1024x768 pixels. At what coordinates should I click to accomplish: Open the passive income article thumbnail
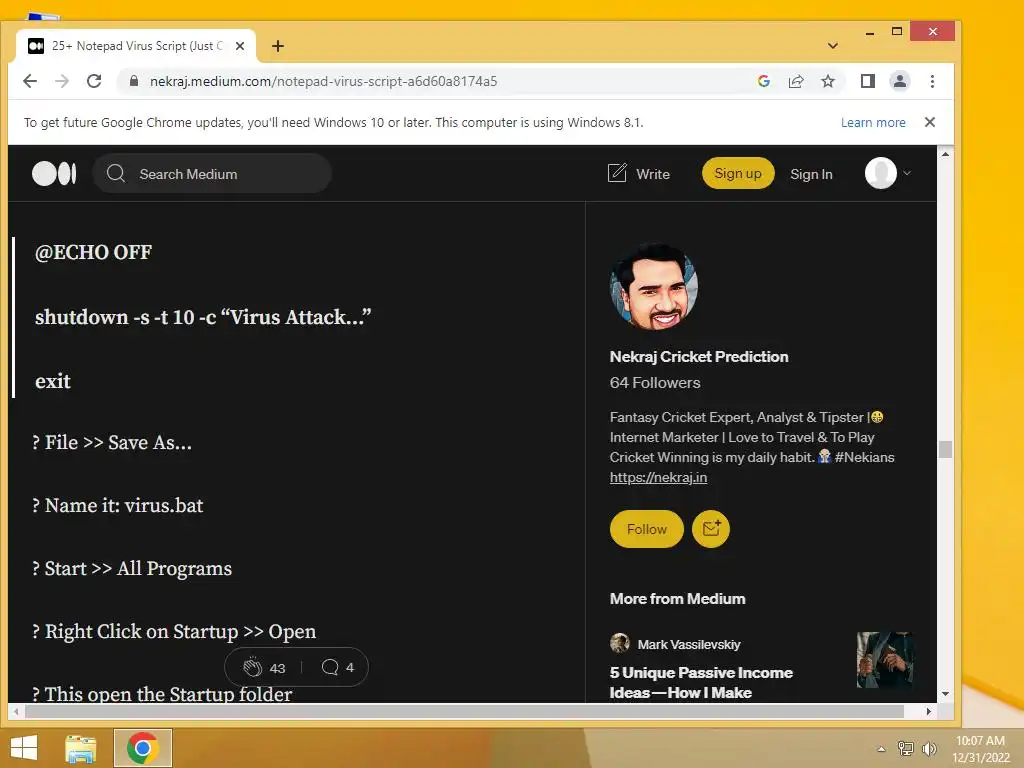pyautogui.click(x=885, y=660)
